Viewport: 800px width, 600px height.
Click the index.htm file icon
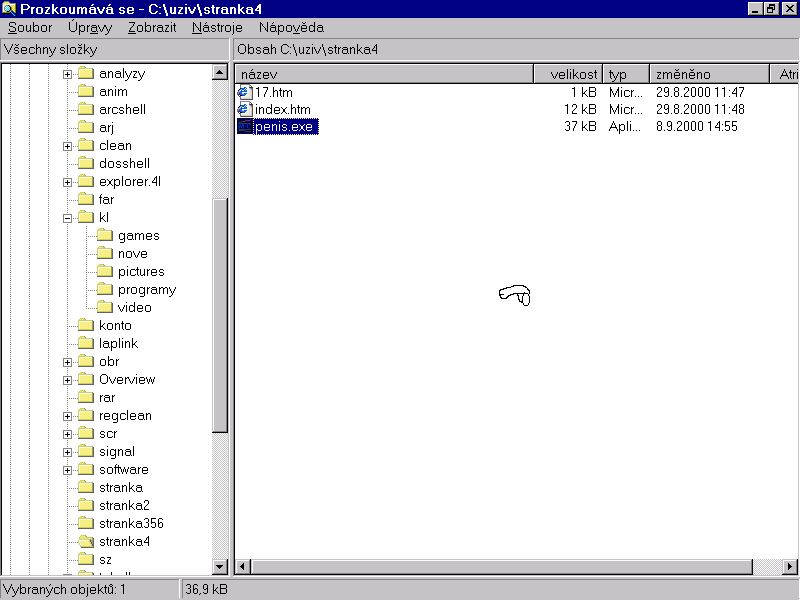pos(244,109)
